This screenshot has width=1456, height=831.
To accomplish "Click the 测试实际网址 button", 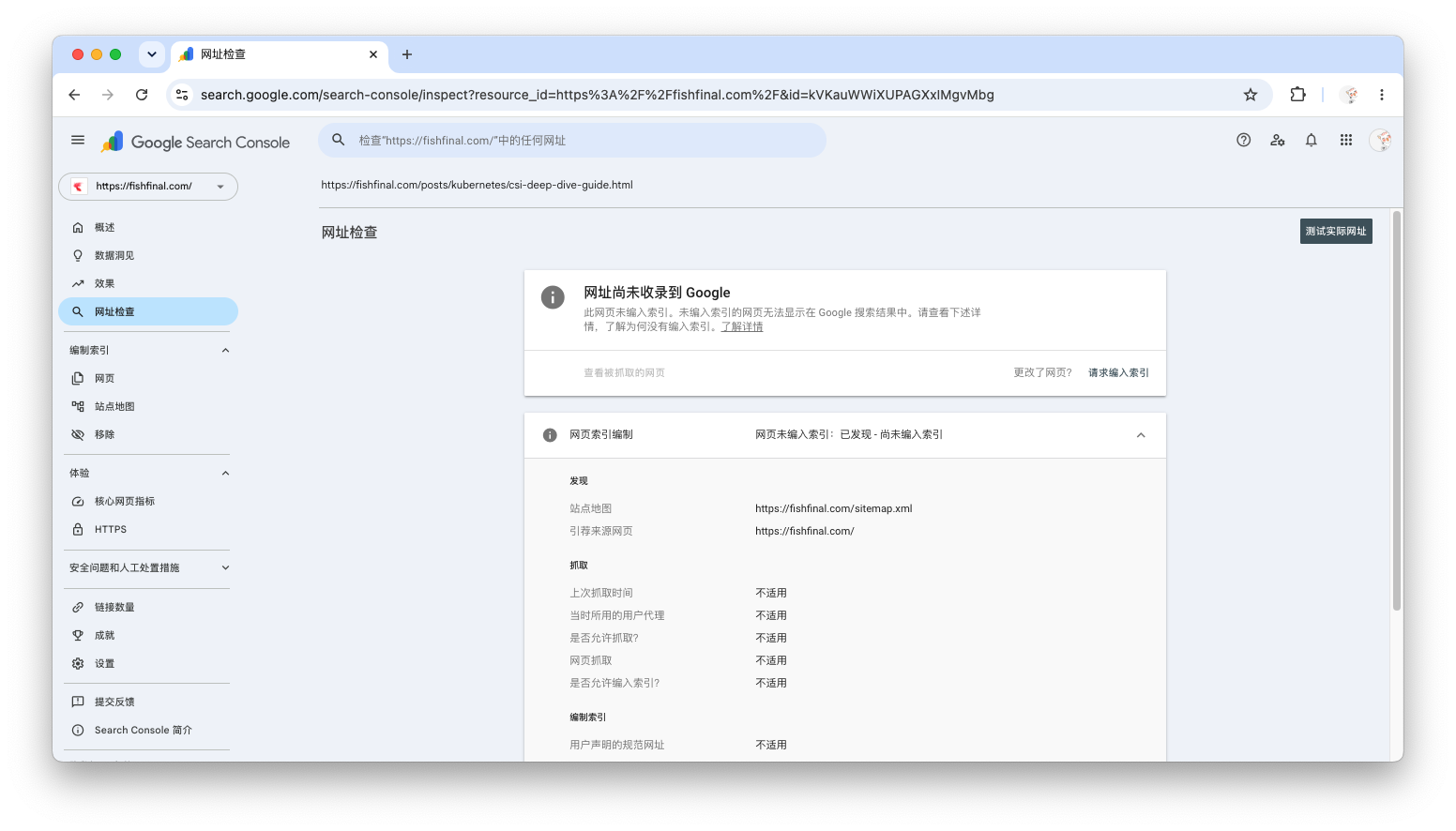I will click(x=1336, y=232).
